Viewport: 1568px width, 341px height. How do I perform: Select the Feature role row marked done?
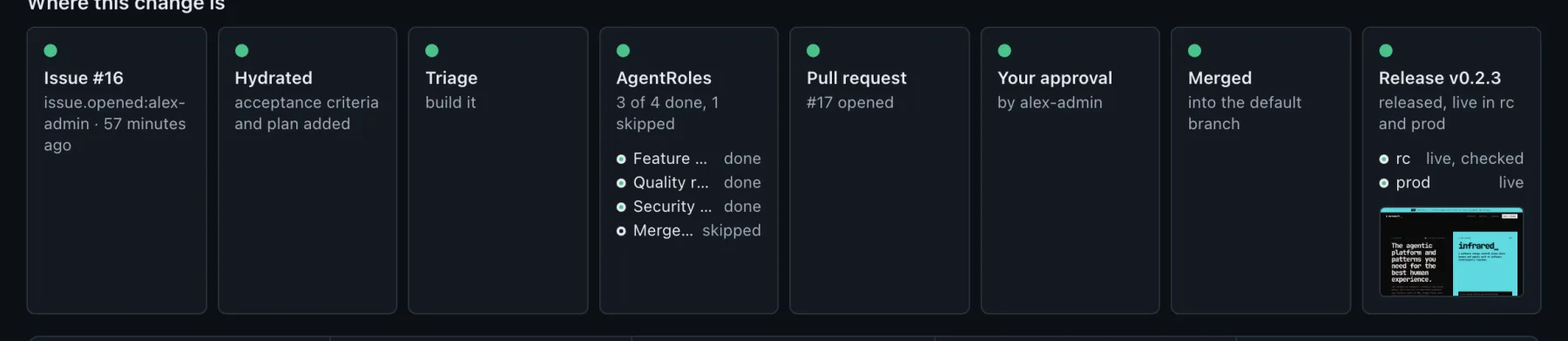pyautogui.click(x=688, y=159)
